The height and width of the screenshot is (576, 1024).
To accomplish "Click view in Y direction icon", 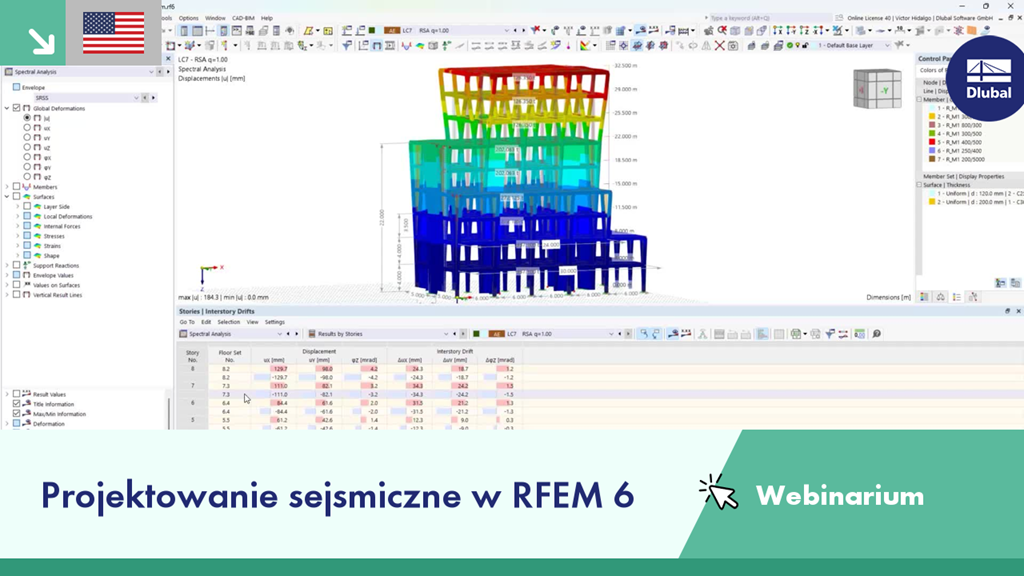I will pos(791,31).
